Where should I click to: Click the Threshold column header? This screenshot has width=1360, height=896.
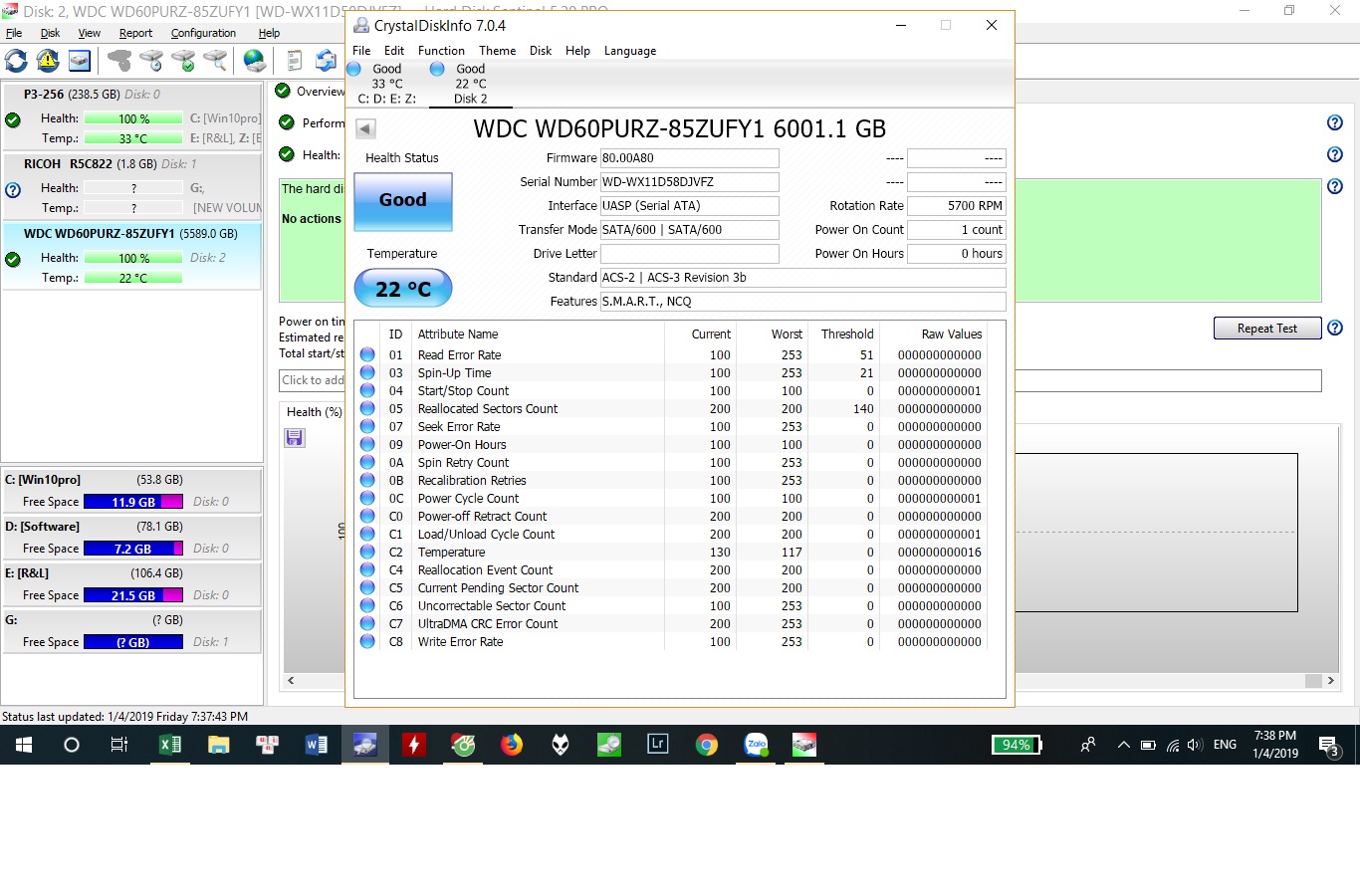pyautogui.click(x=847, y=335)
